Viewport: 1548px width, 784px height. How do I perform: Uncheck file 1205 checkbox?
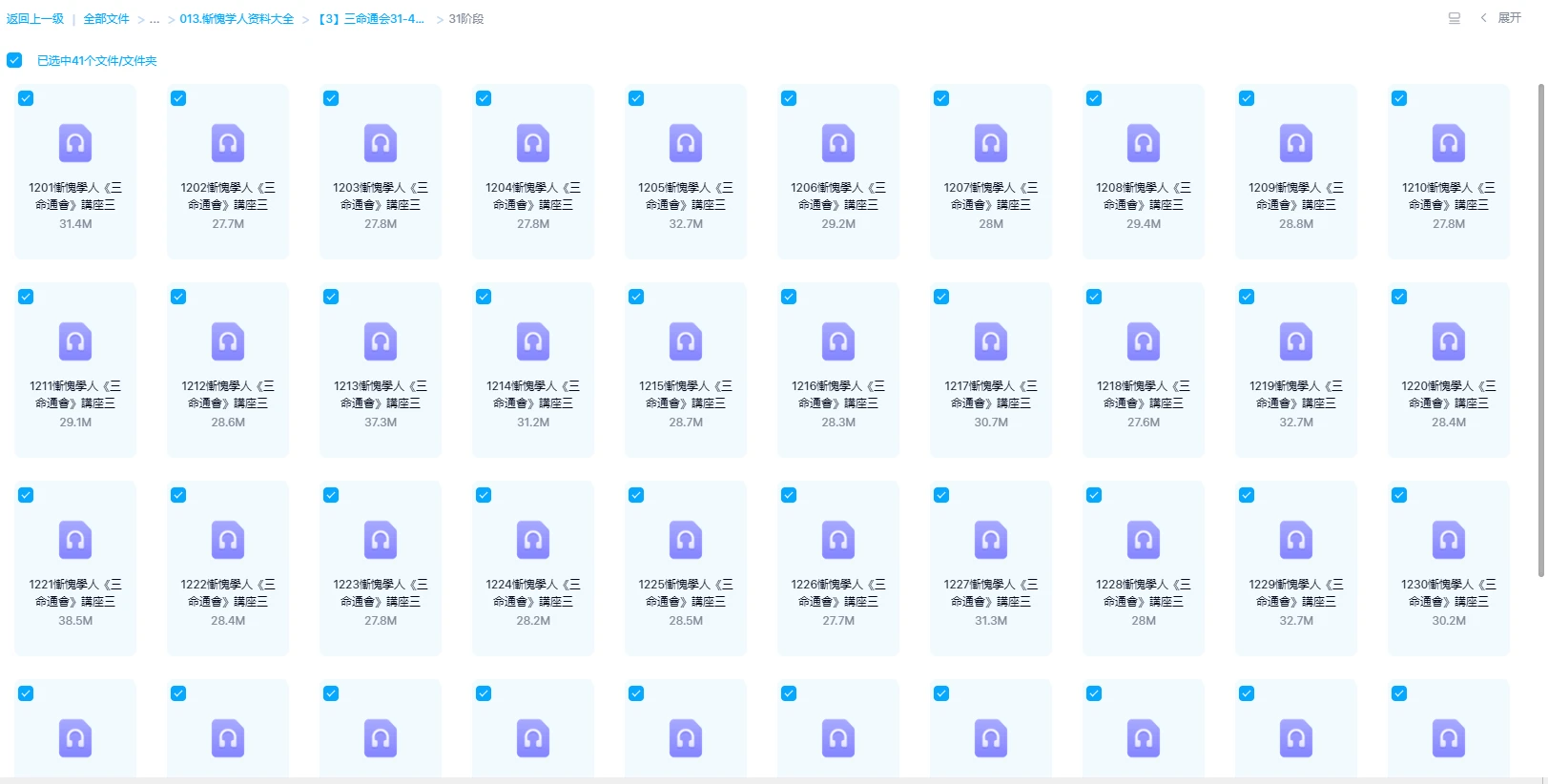point(636,98)
